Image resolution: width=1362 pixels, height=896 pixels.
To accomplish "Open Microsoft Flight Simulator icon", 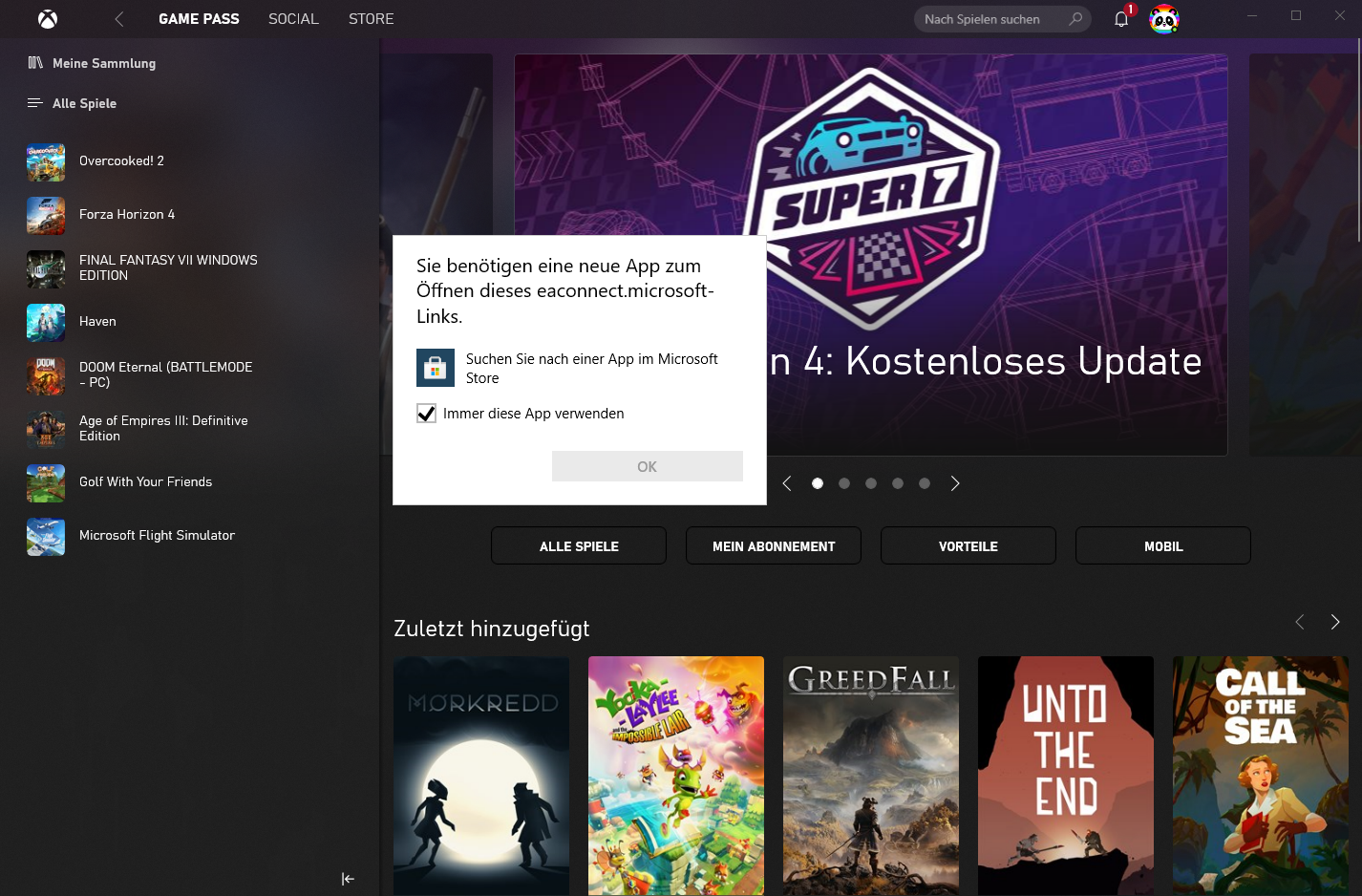I will point(46,537).
